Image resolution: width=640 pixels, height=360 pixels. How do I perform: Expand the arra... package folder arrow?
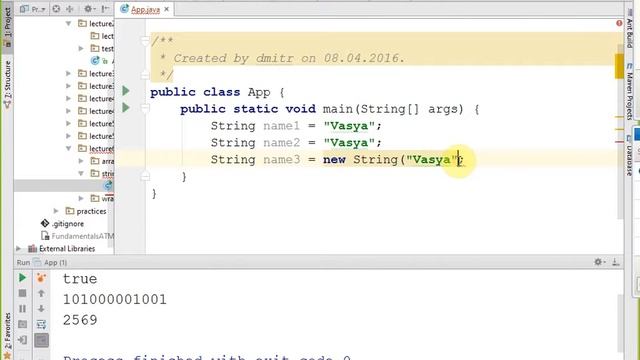pyautogui.click(x=81, y=161)
